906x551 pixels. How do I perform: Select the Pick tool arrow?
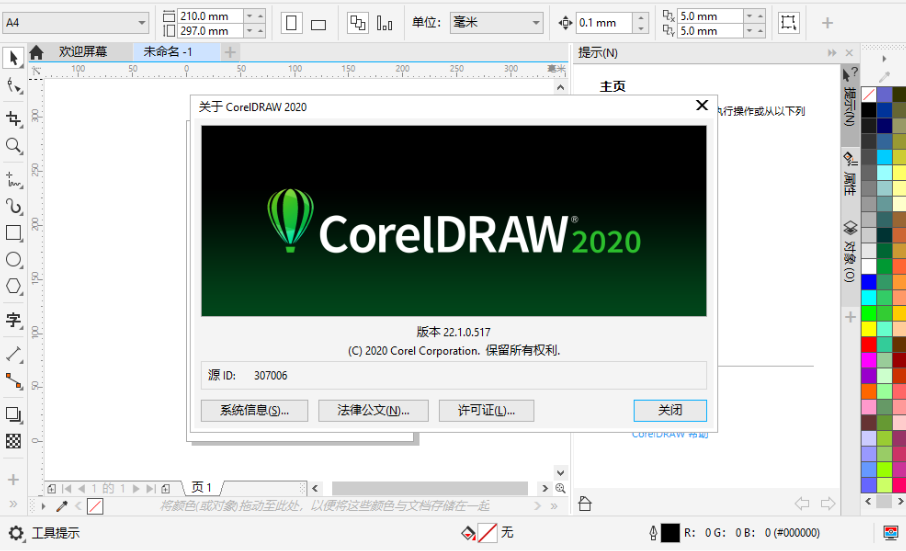(x=13, y=58)
